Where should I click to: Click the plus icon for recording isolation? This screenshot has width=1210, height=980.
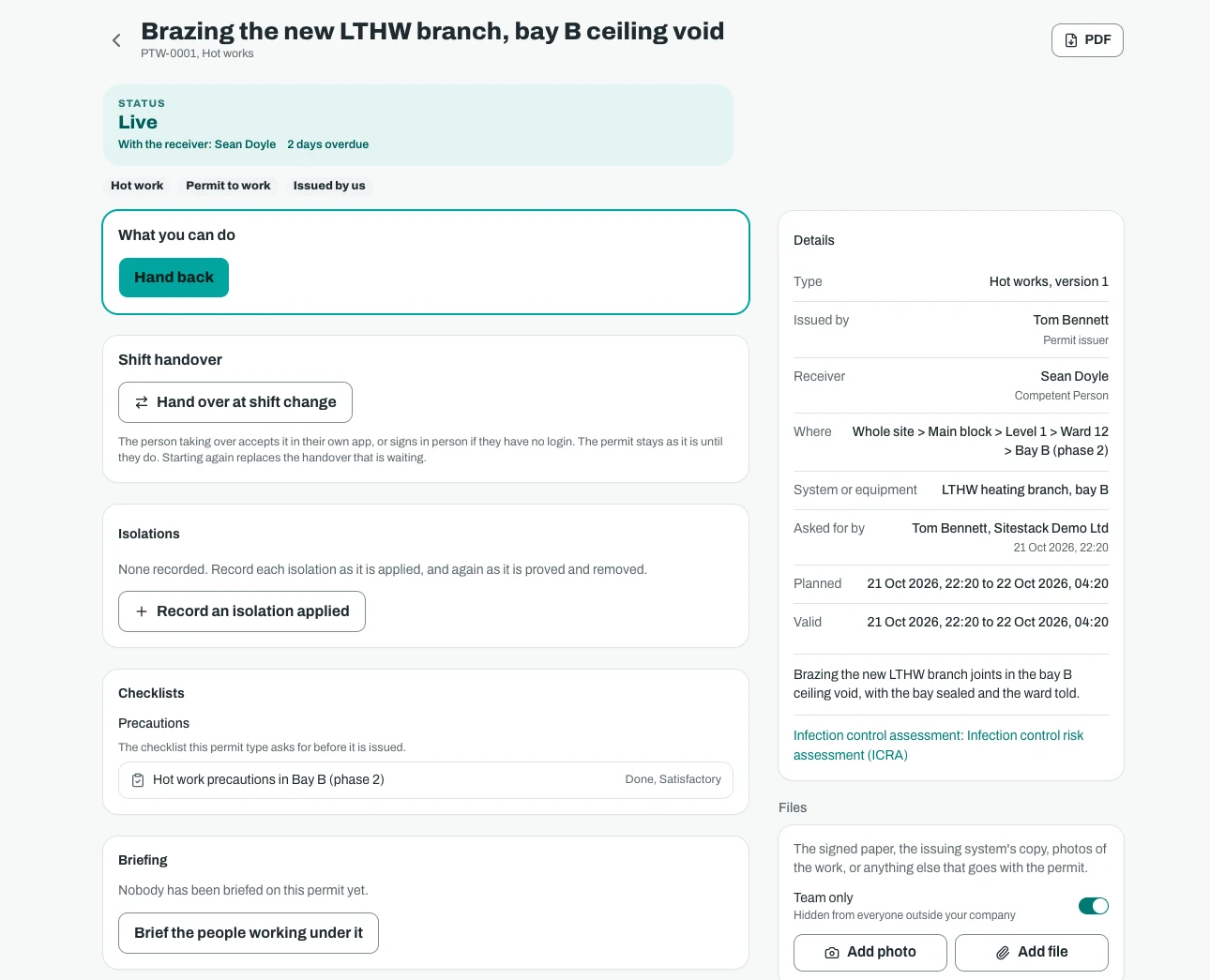(x=142, y=611)
